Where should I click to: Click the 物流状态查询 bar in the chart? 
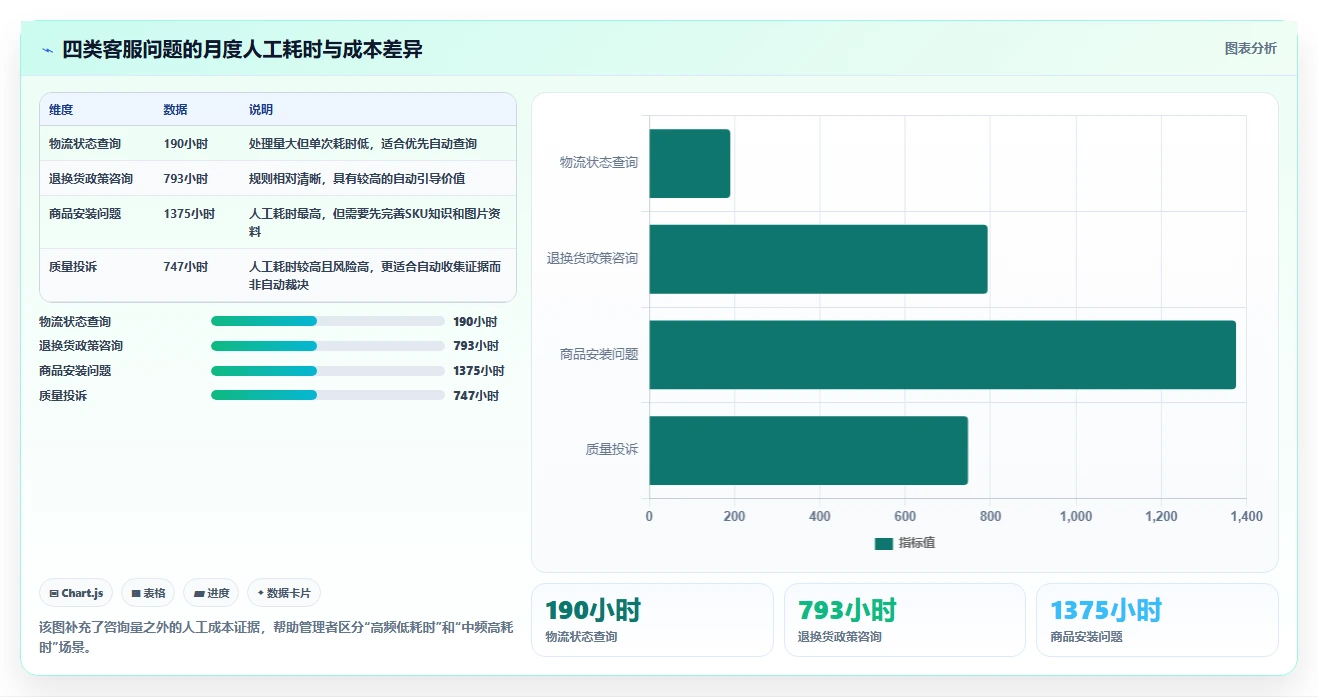click(x=690, y=163)
